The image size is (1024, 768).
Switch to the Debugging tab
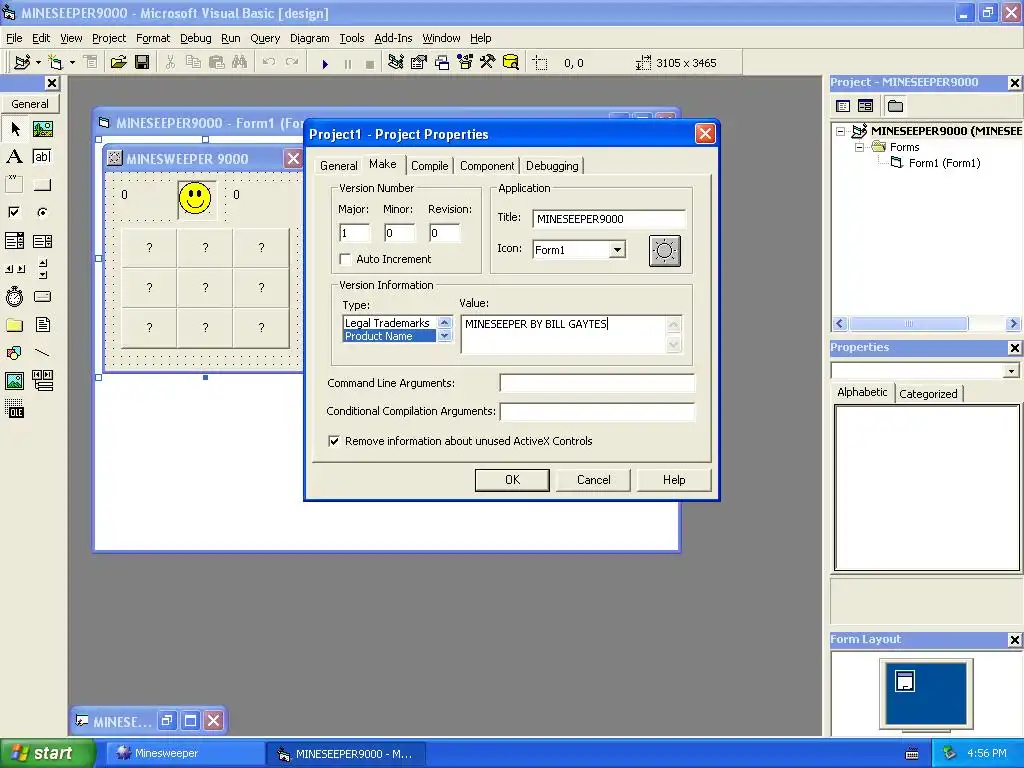[x=552, y=166]
